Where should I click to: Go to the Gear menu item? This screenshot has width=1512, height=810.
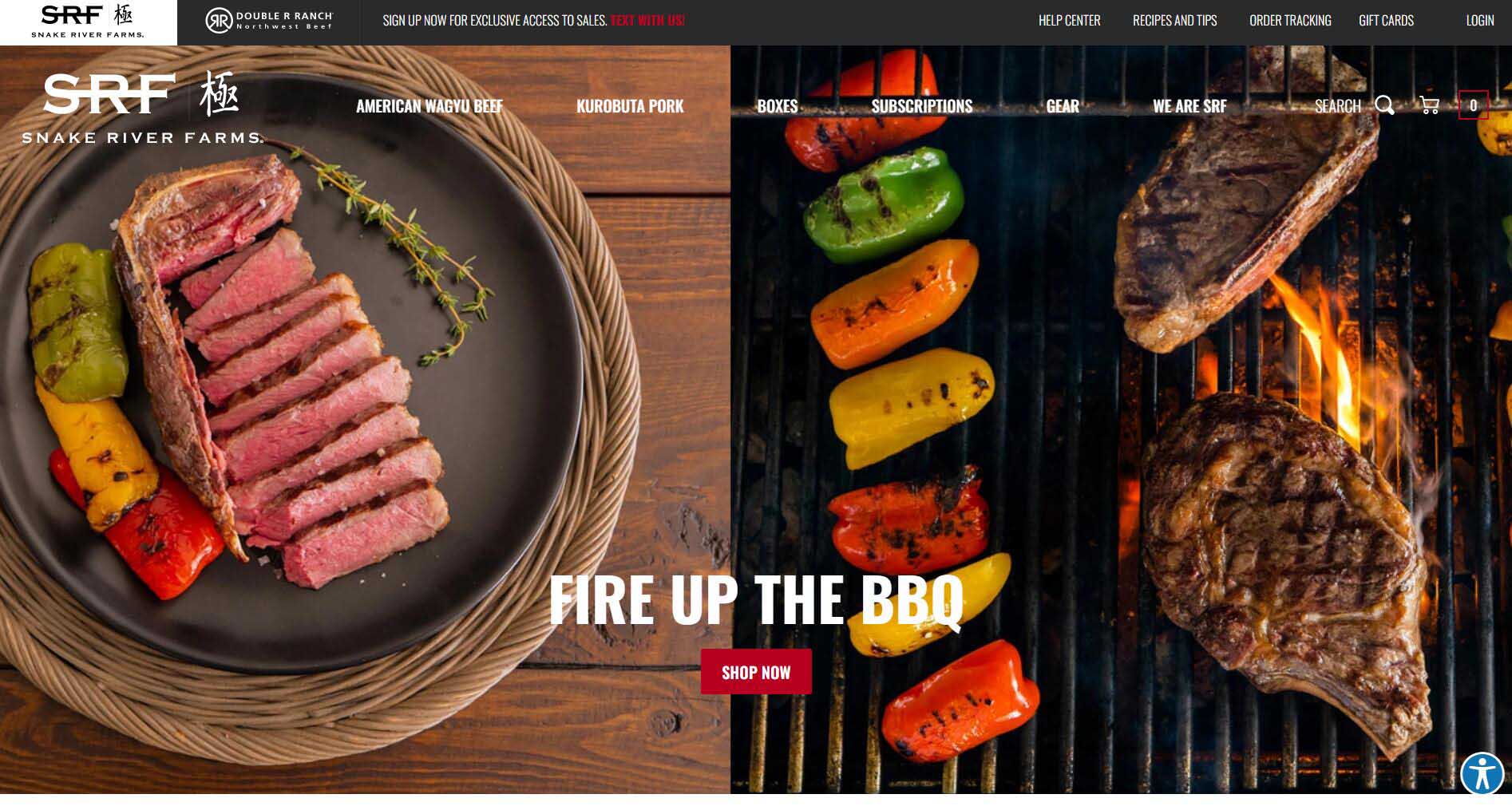click(1063, 106)
